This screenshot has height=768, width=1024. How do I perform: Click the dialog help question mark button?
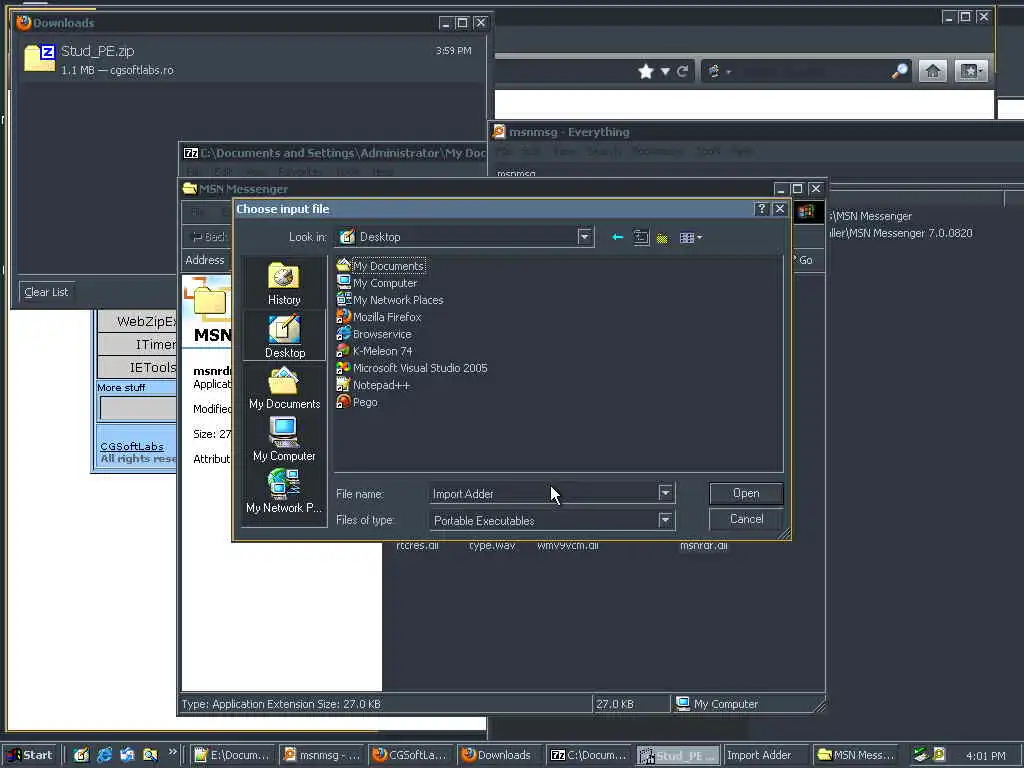pos(761,209)
